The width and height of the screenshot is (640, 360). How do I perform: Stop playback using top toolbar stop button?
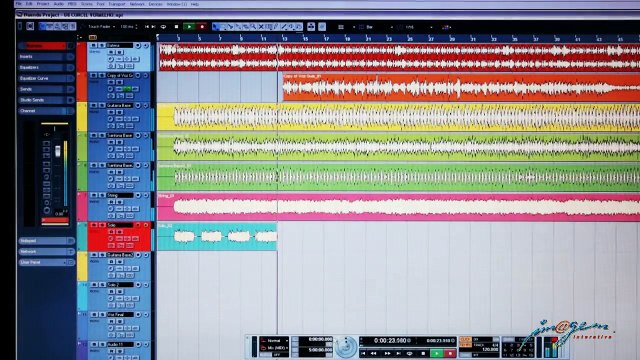point(176,27)
